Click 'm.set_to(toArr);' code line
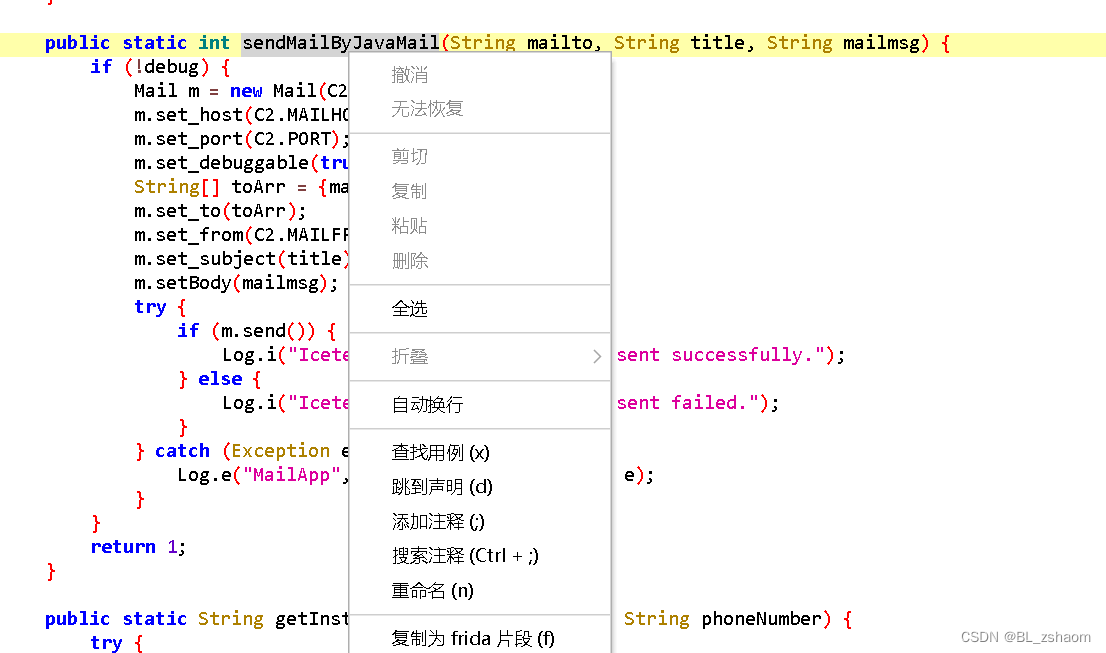1106x653 pixels. click(x=220, y=211)
